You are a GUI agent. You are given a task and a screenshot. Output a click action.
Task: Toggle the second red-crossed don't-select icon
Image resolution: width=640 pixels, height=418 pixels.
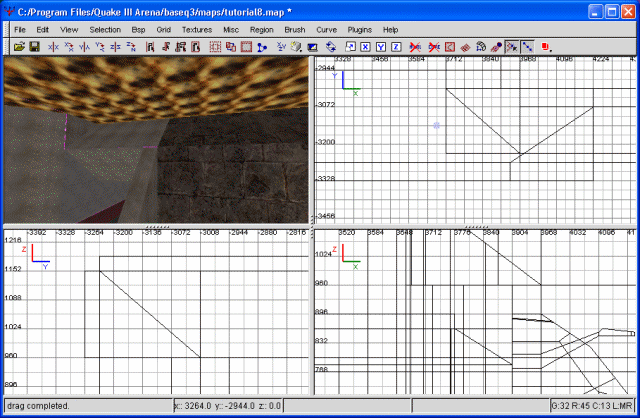(x=434, y=47)
